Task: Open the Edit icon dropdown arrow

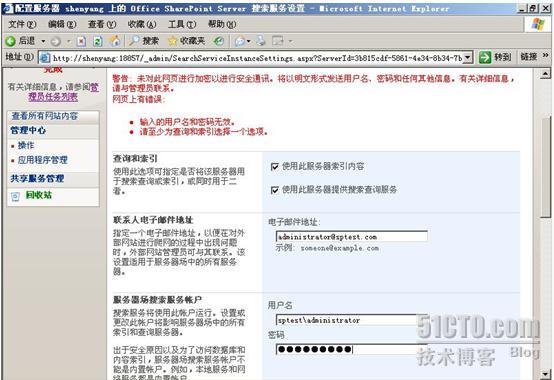Action: coord(290,42)
